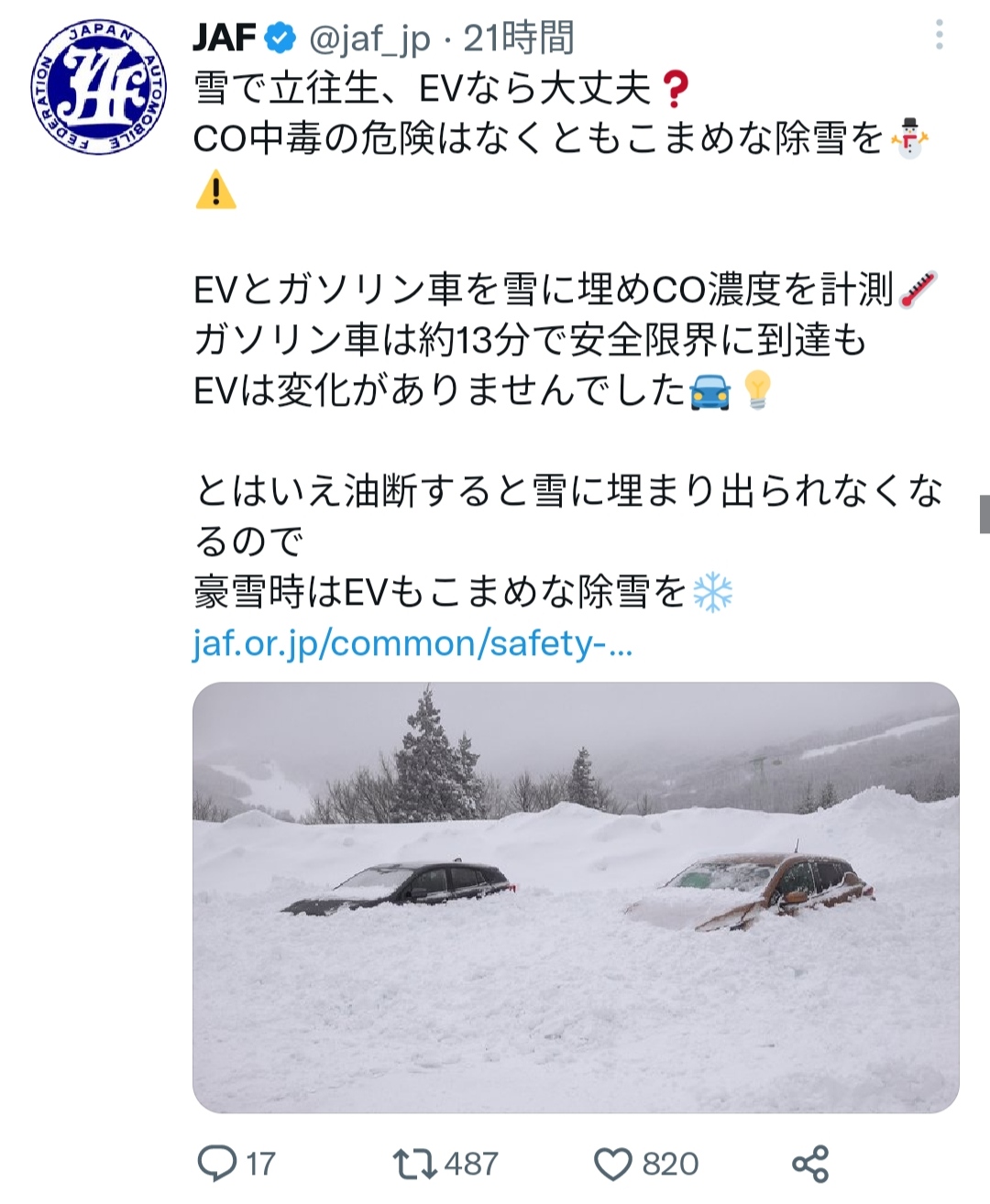Open the three-dot more options menu
Image resolution: width=990 pixels, height=1204 pixels.
(939, 35)
